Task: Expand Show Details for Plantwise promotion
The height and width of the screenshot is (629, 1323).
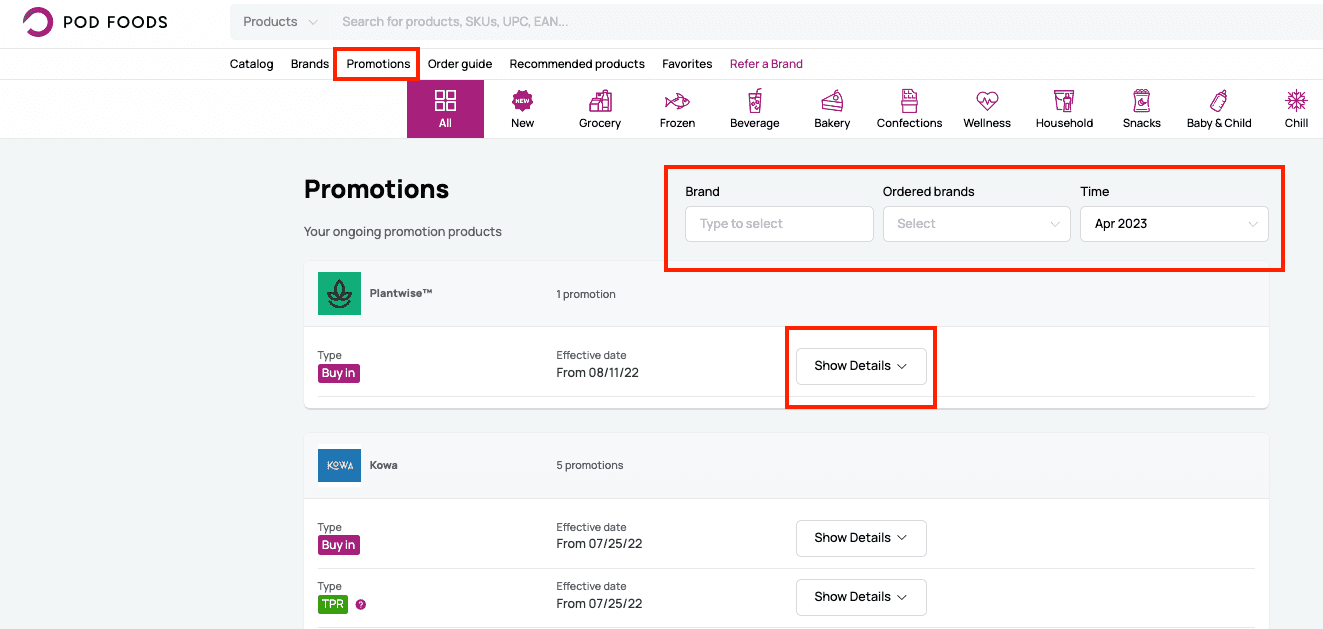Action: tap(861, 366)
